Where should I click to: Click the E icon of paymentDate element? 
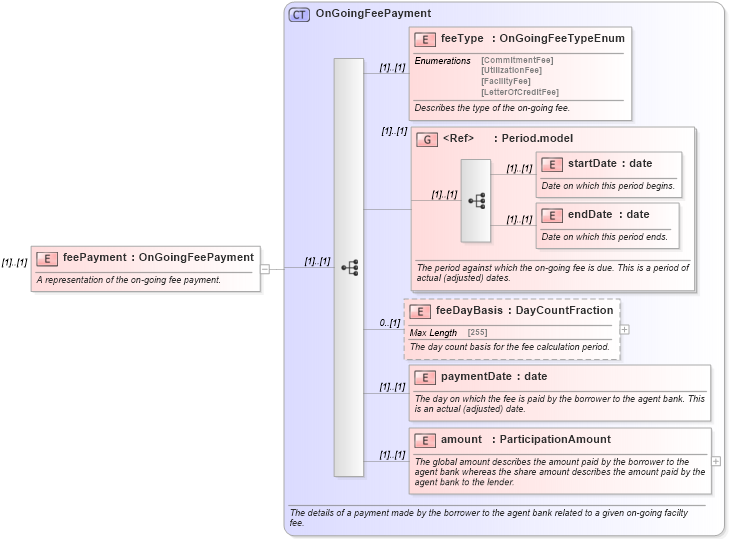coord(425,378)
